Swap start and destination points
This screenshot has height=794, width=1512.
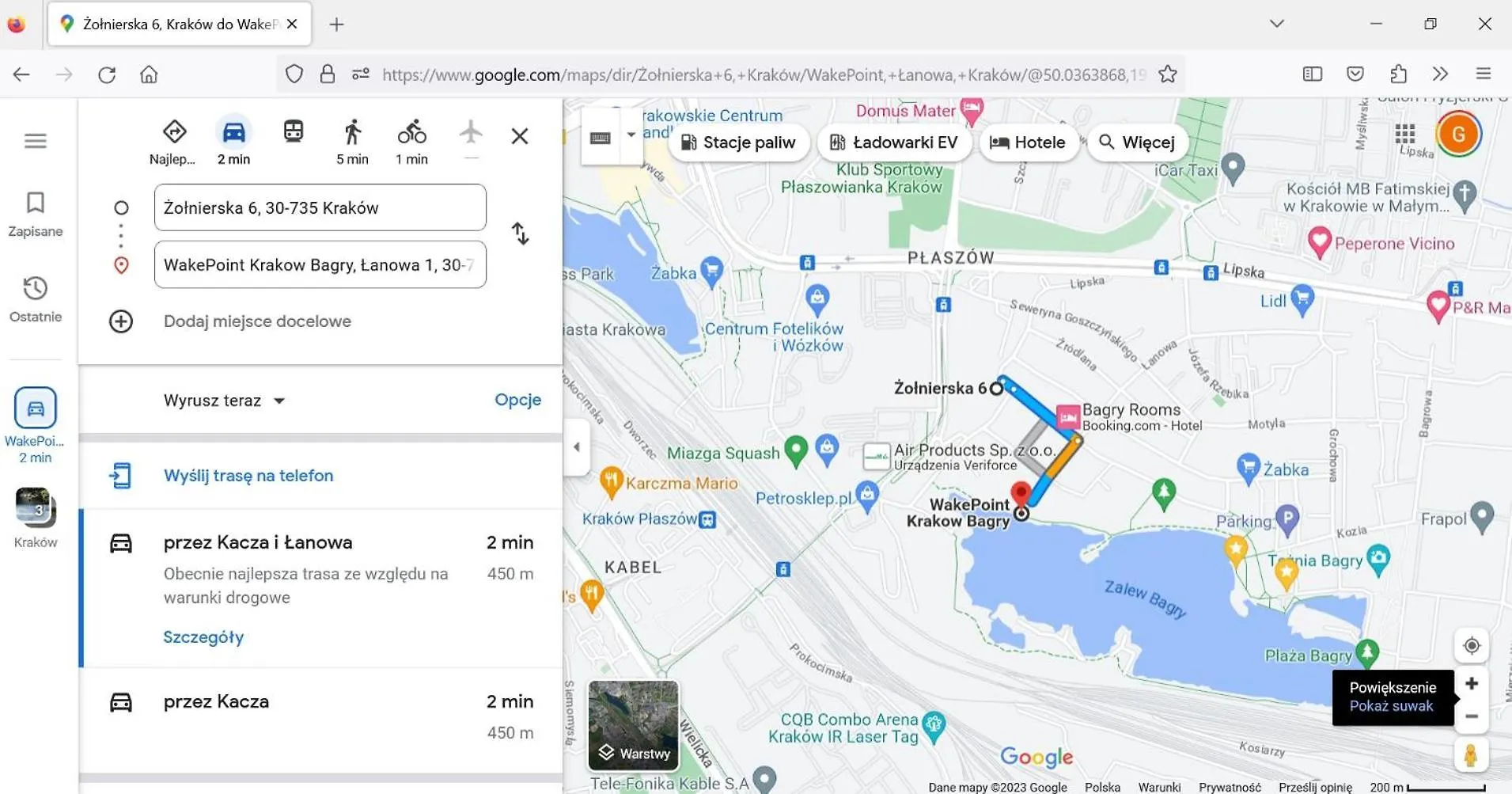tap(520, 234)
